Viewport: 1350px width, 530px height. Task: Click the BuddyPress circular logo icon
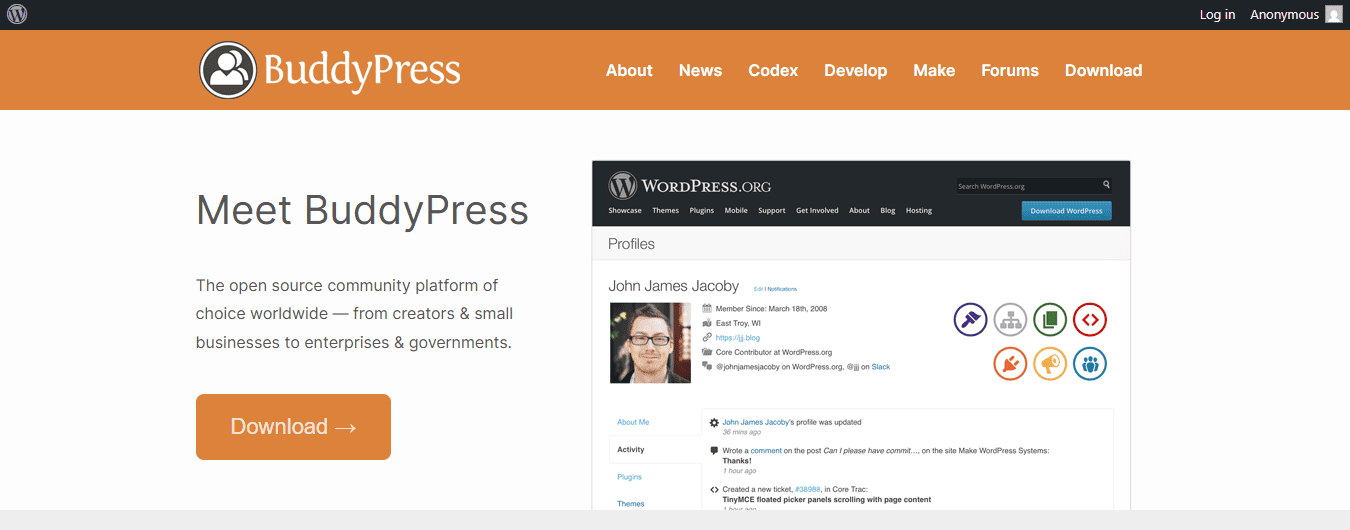228,70
